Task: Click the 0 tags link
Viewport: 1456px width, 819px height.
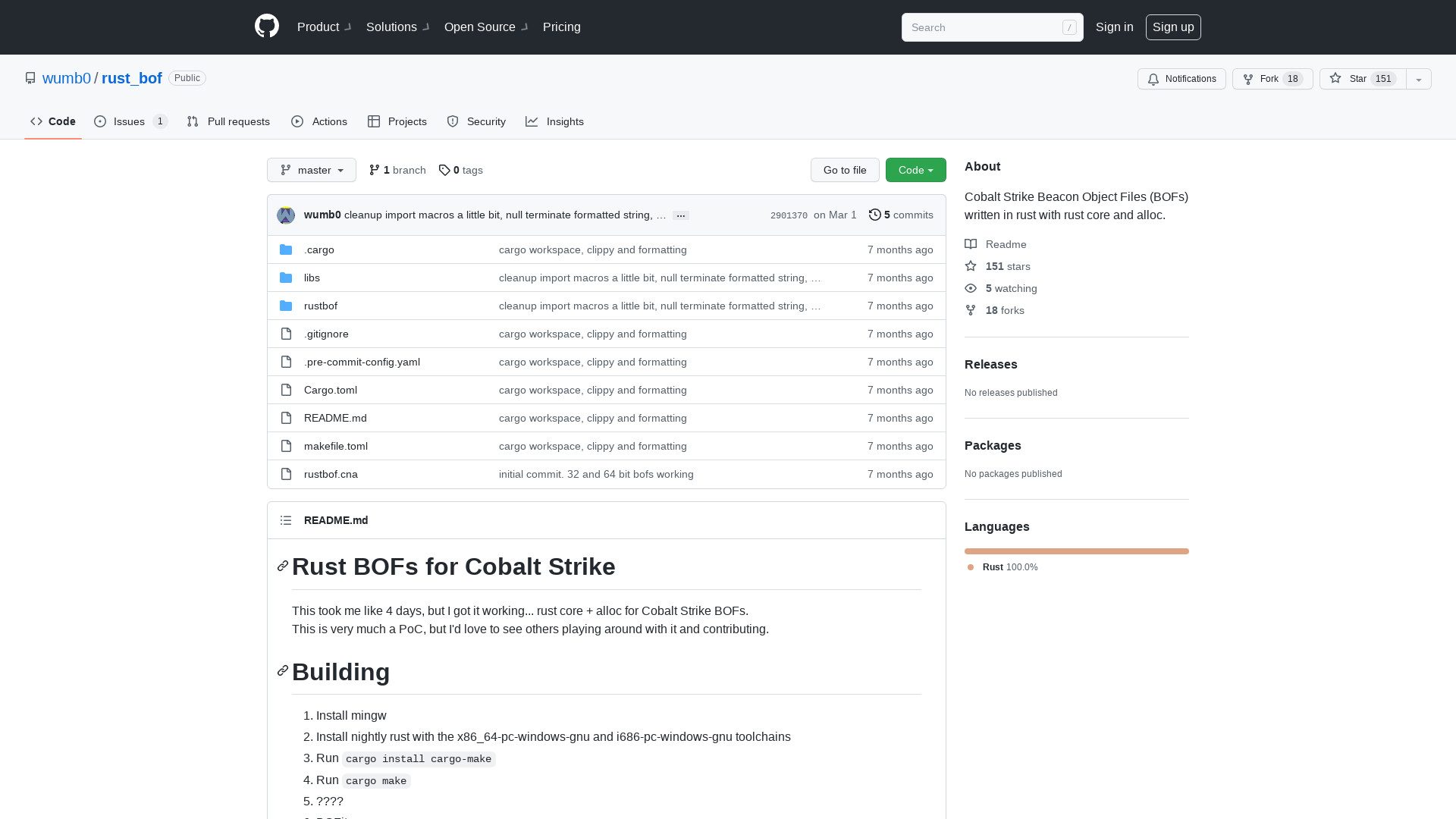Action: [460, 170]
